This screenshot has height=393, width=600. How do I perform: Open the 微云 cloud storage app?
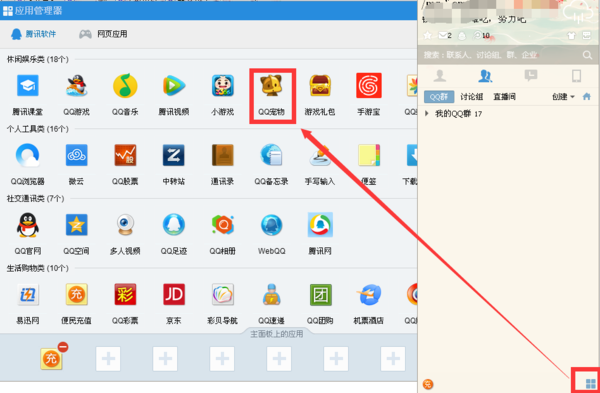[76, 155]
